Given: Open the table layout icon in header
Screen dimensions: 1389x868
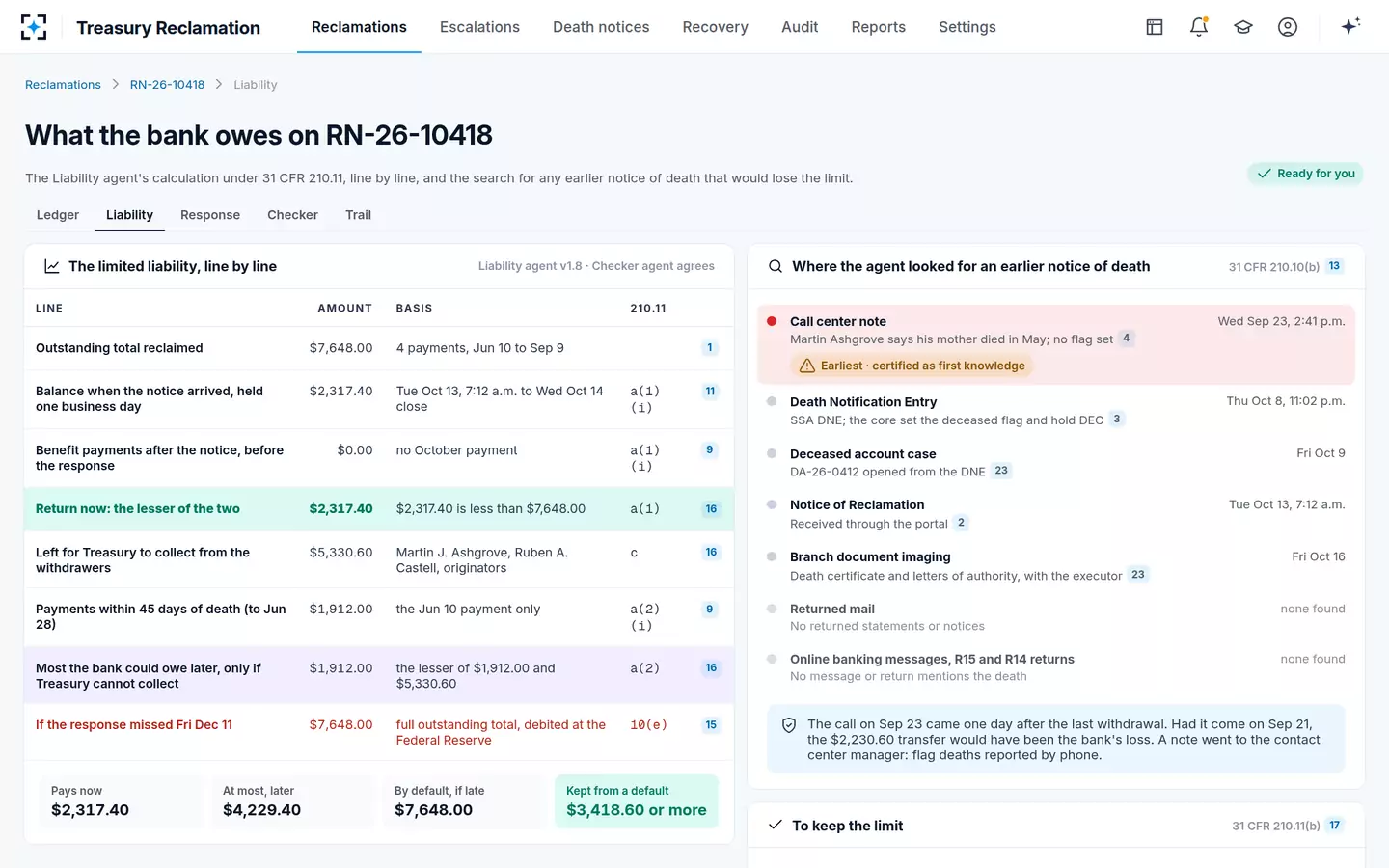Looking at the screenshot, I should coord(1155,27).
